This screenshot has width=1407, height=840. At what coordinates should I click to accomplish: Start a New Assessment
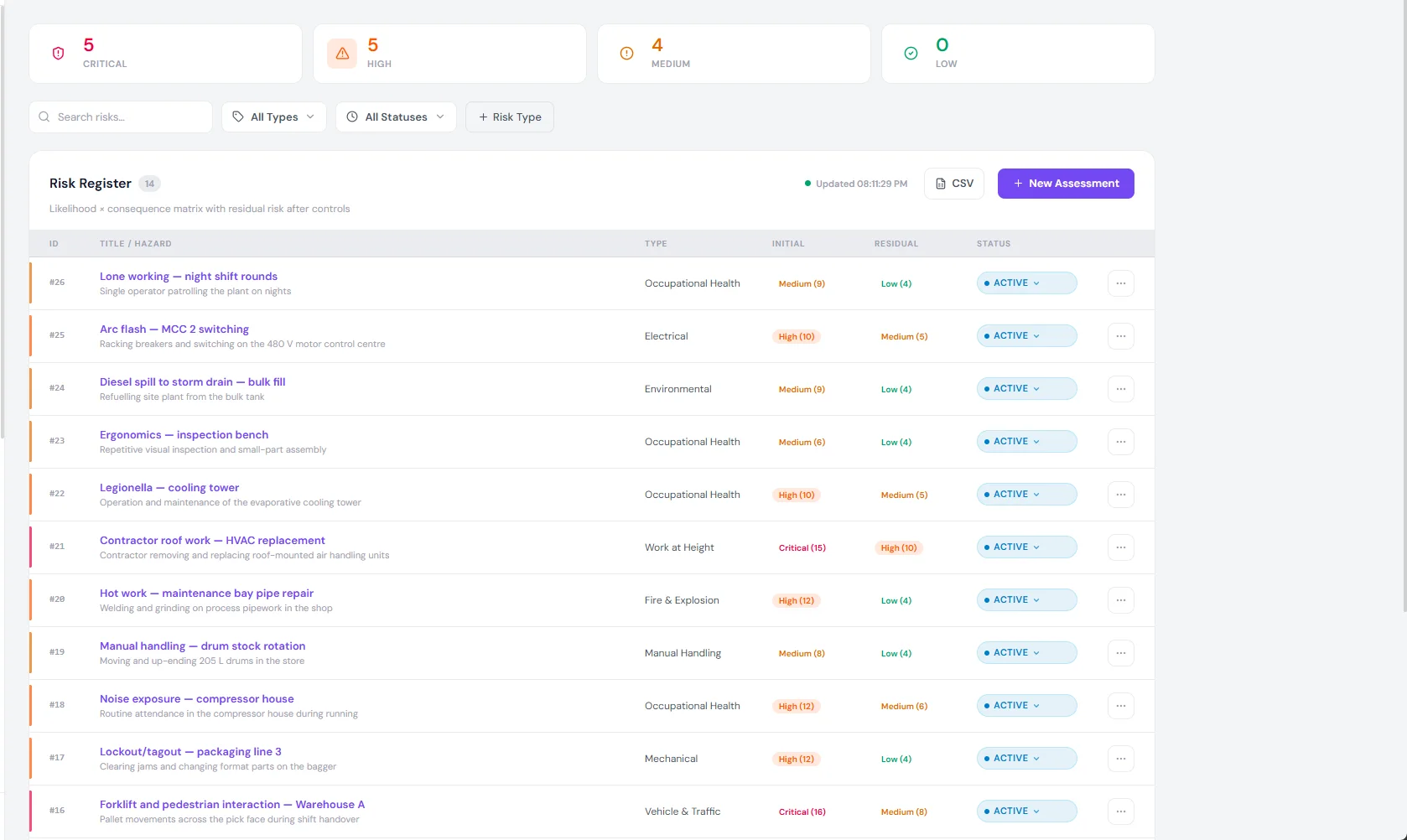coord(1066,184)
